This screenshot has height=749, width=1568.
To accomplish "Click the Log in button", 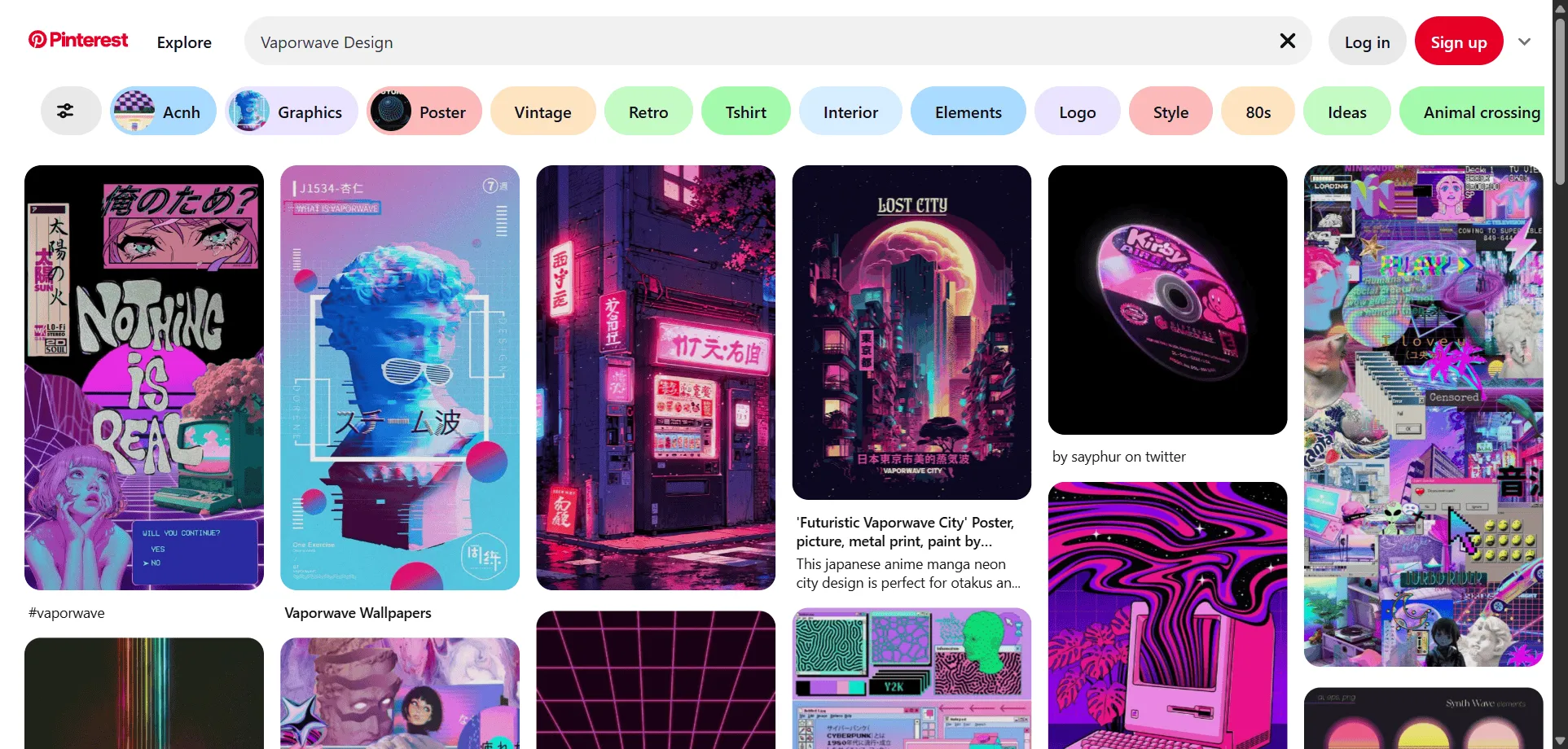I will (1367, 42).
